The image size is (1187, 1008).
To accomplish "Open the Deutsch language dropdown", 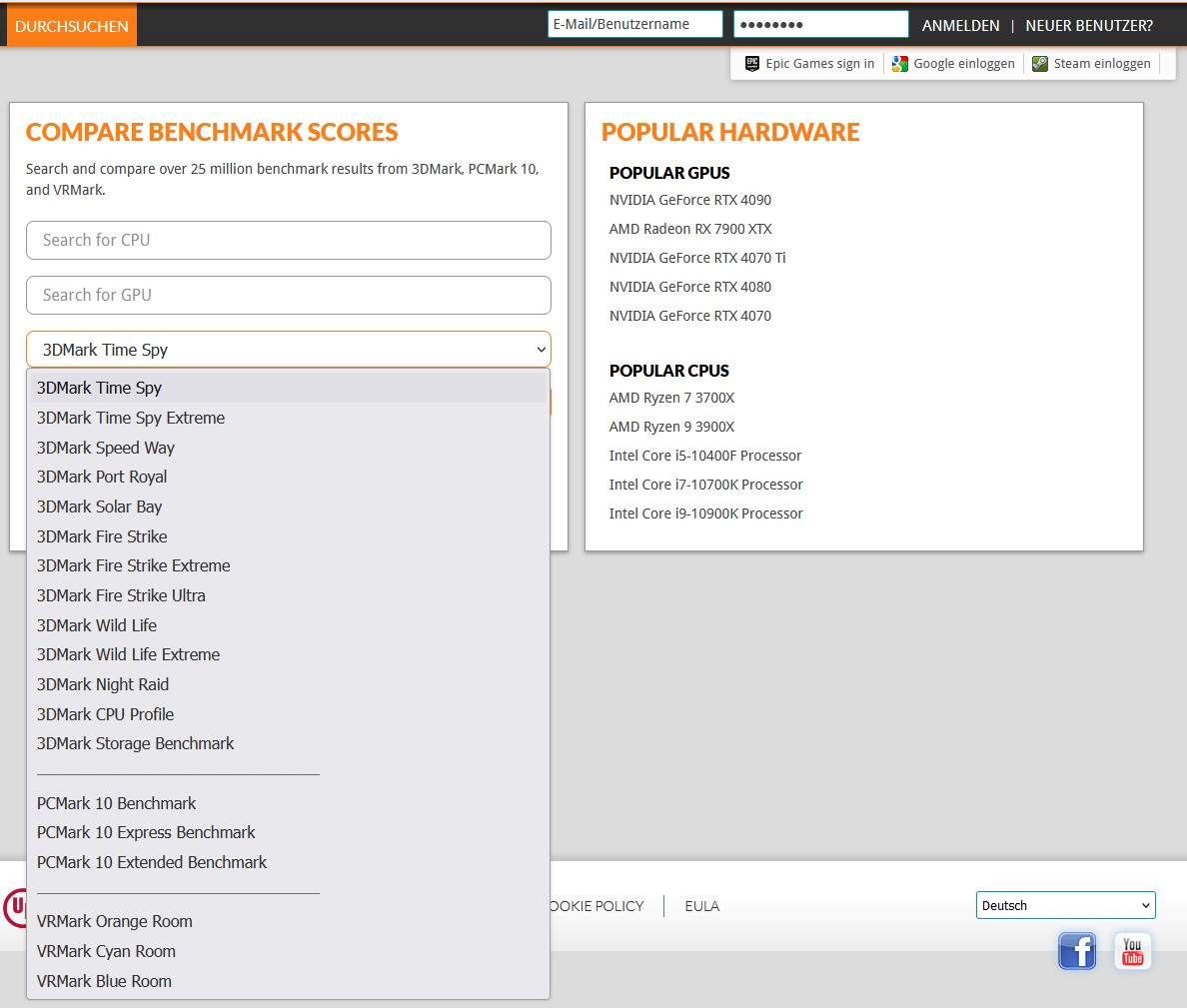I will click(1065, 905).
